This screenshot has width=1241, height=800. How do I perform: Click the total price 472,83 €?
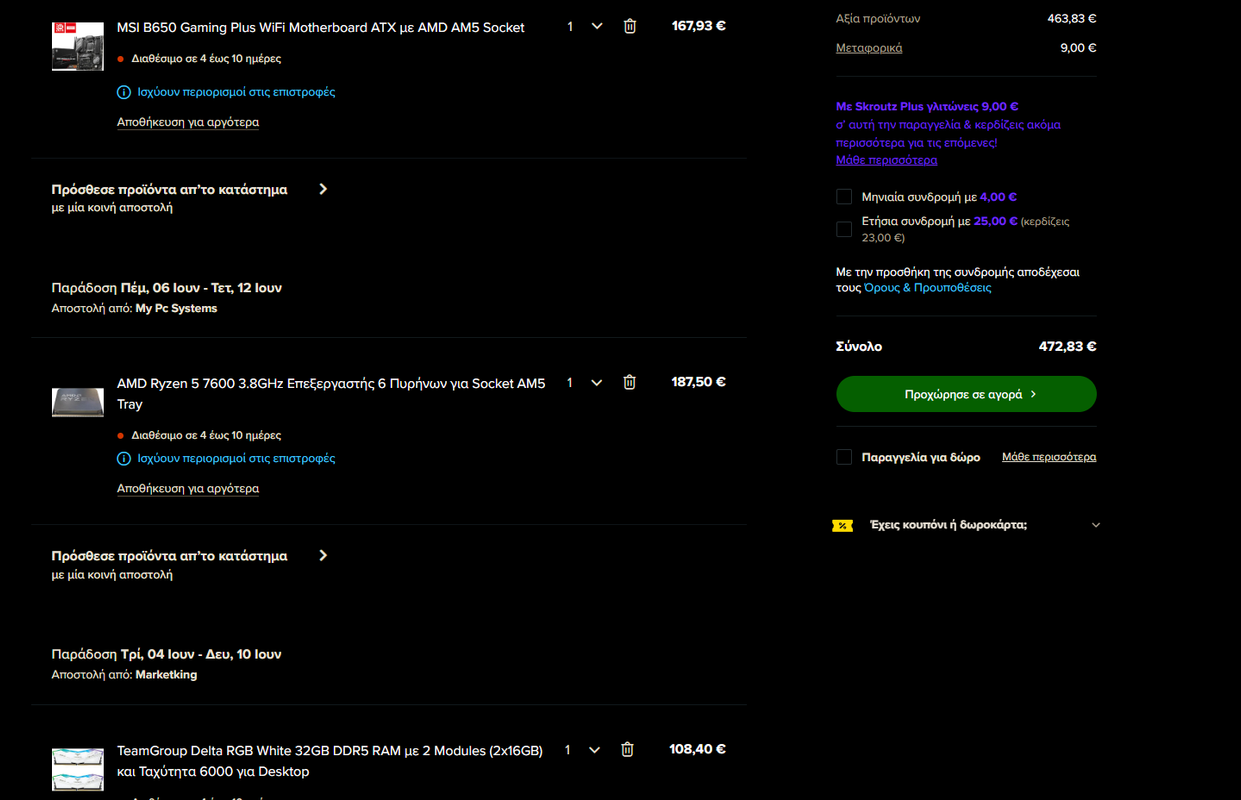pyautogui.click(x=1067, y=347)
